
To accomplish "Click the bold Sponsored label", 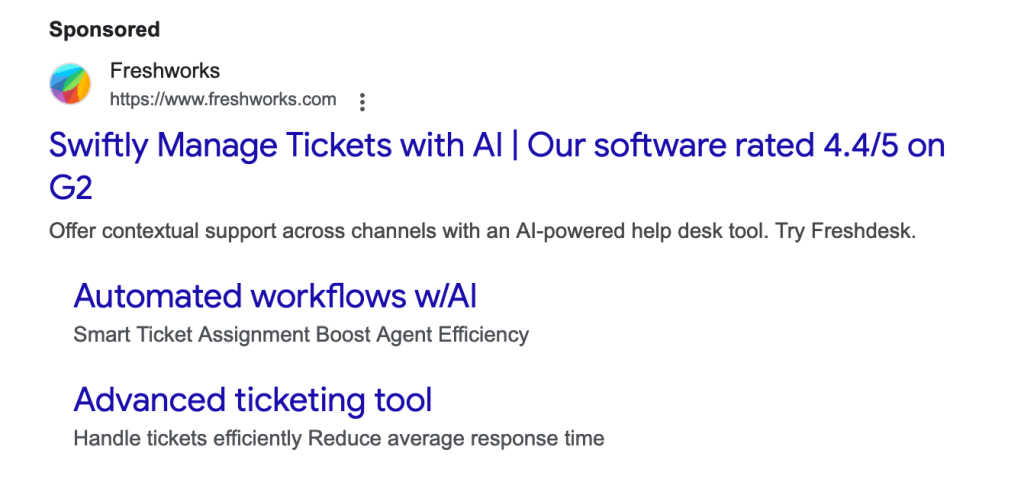I will [x=104, y=29].
